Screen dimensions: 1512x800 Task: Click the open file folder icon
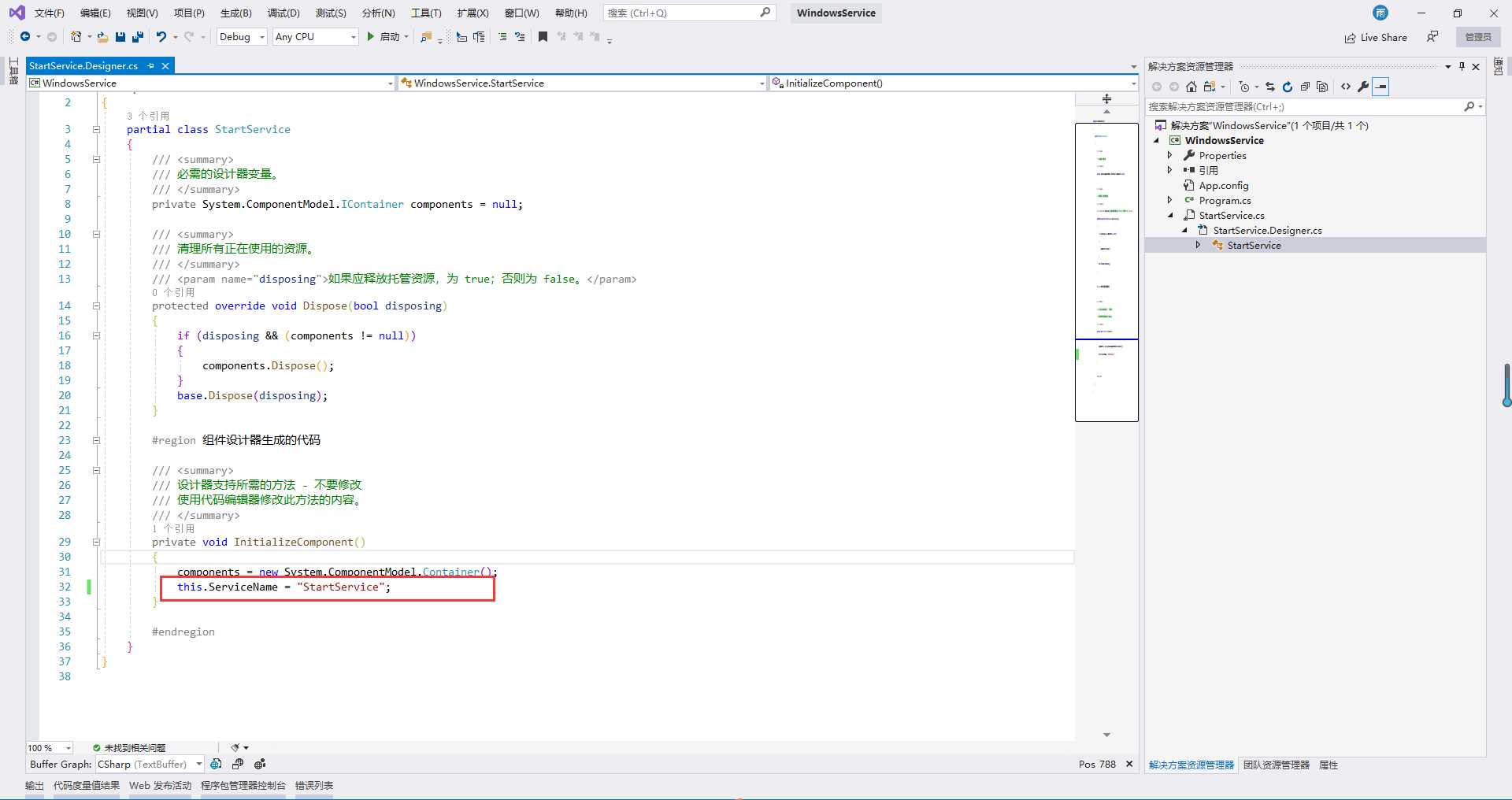[102, 37]
